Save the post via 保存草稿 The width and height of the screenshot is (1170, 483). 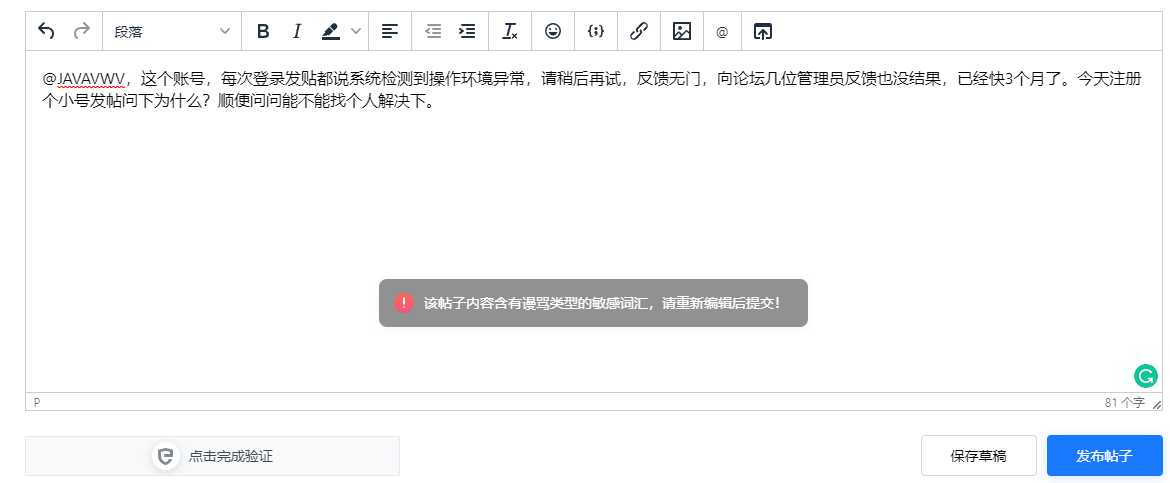point(979,455)
